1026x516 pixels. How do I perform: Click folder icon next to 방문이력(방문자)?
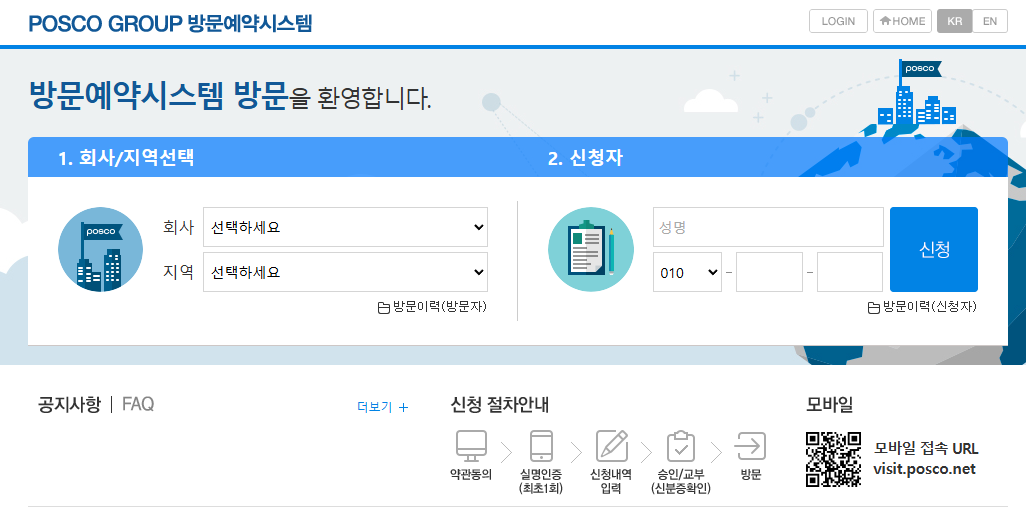(384, 307)
